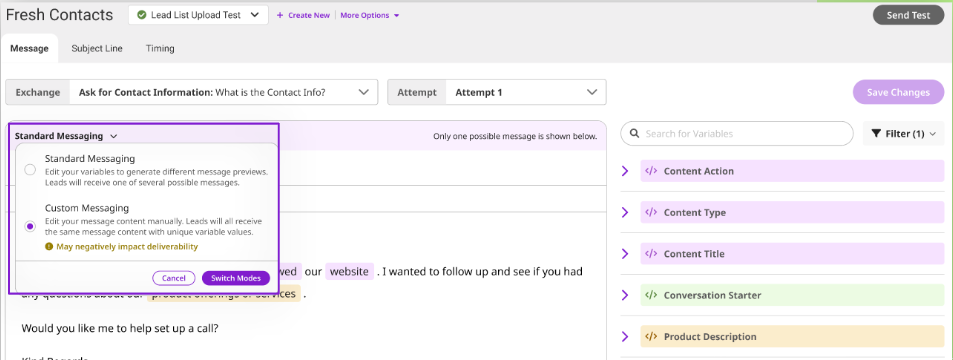The image size is (953, 360).
Task: Click the green checkmark status icon
Action: [x=142, y=15]
